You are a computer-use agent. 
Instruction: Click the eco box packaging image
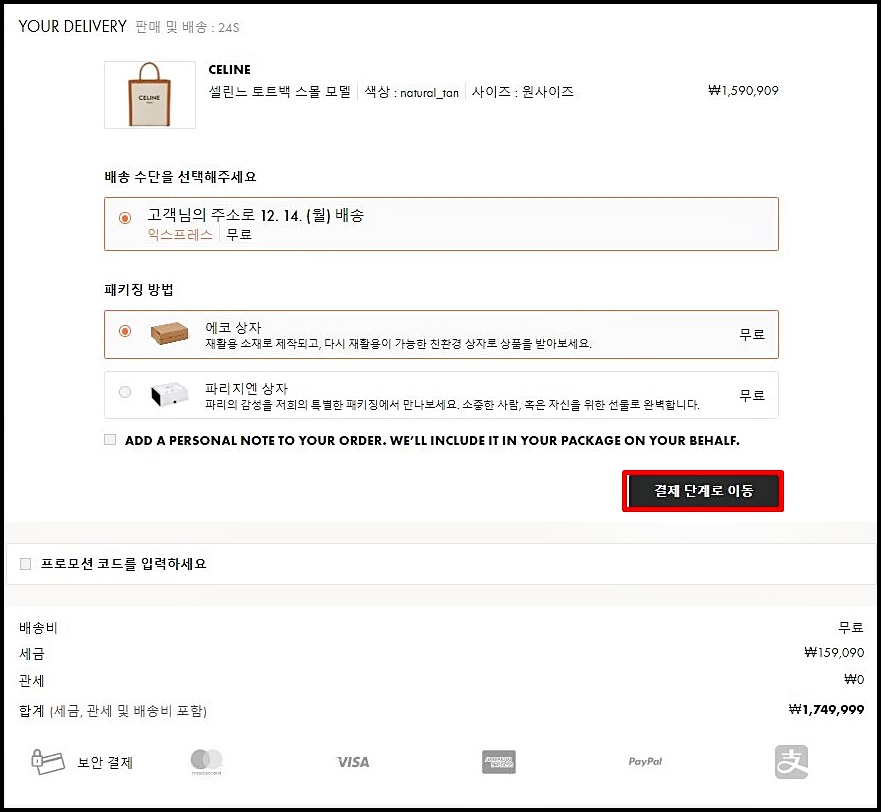tap(168, 332)
